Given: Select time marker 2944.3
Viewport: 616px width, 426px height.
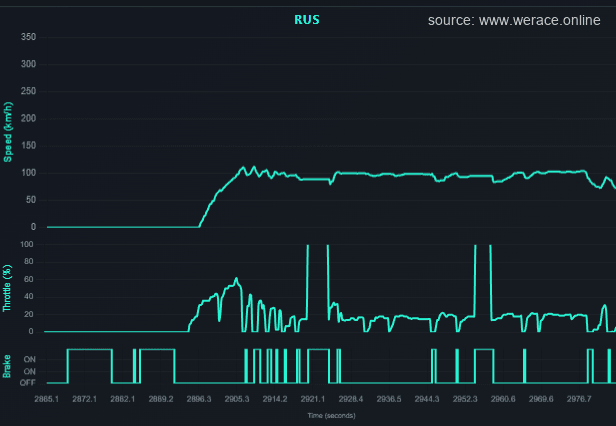Looking at the screenshot, I should click(427, 399).
